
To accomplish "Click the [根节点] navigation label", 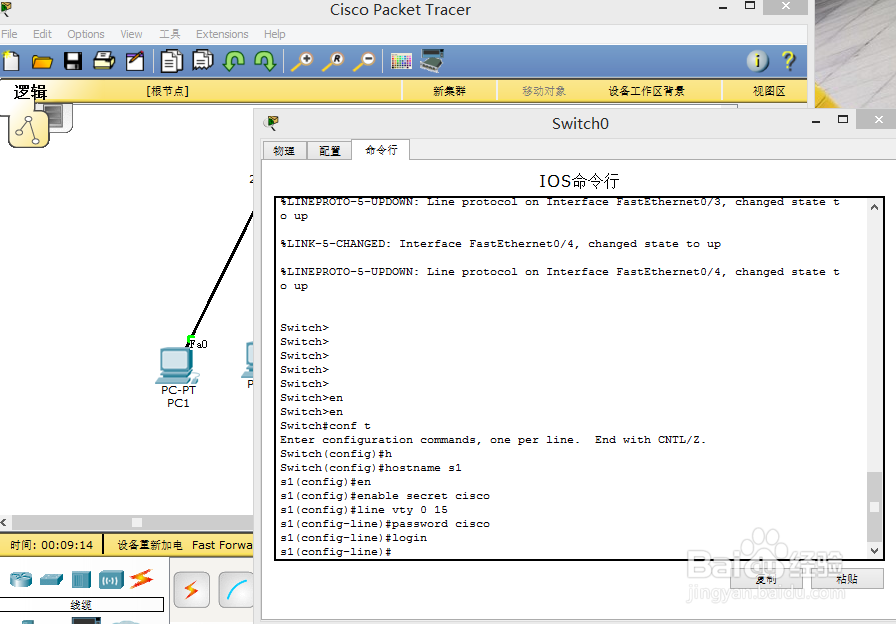I will click(167, 91).
